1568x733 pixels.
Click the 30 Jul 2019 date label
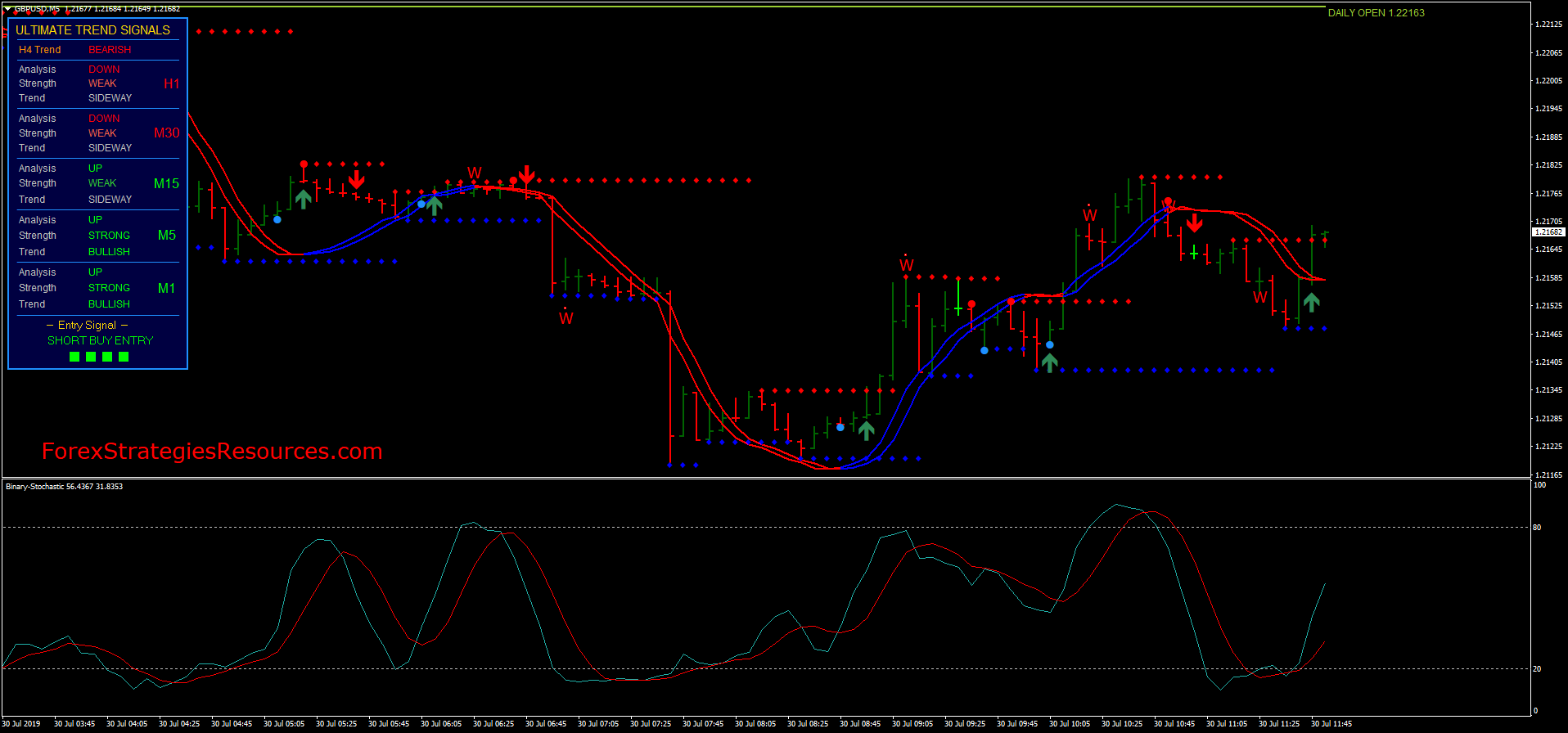[21, 724]
